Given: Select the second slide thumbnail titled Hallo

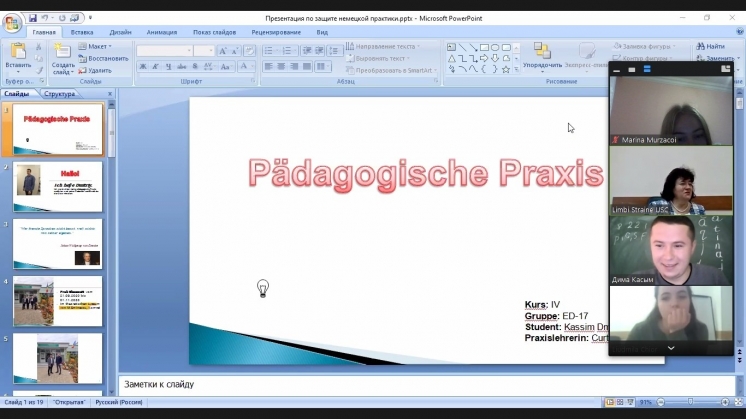Looking at the screenshot, I should tap(57, 187).
